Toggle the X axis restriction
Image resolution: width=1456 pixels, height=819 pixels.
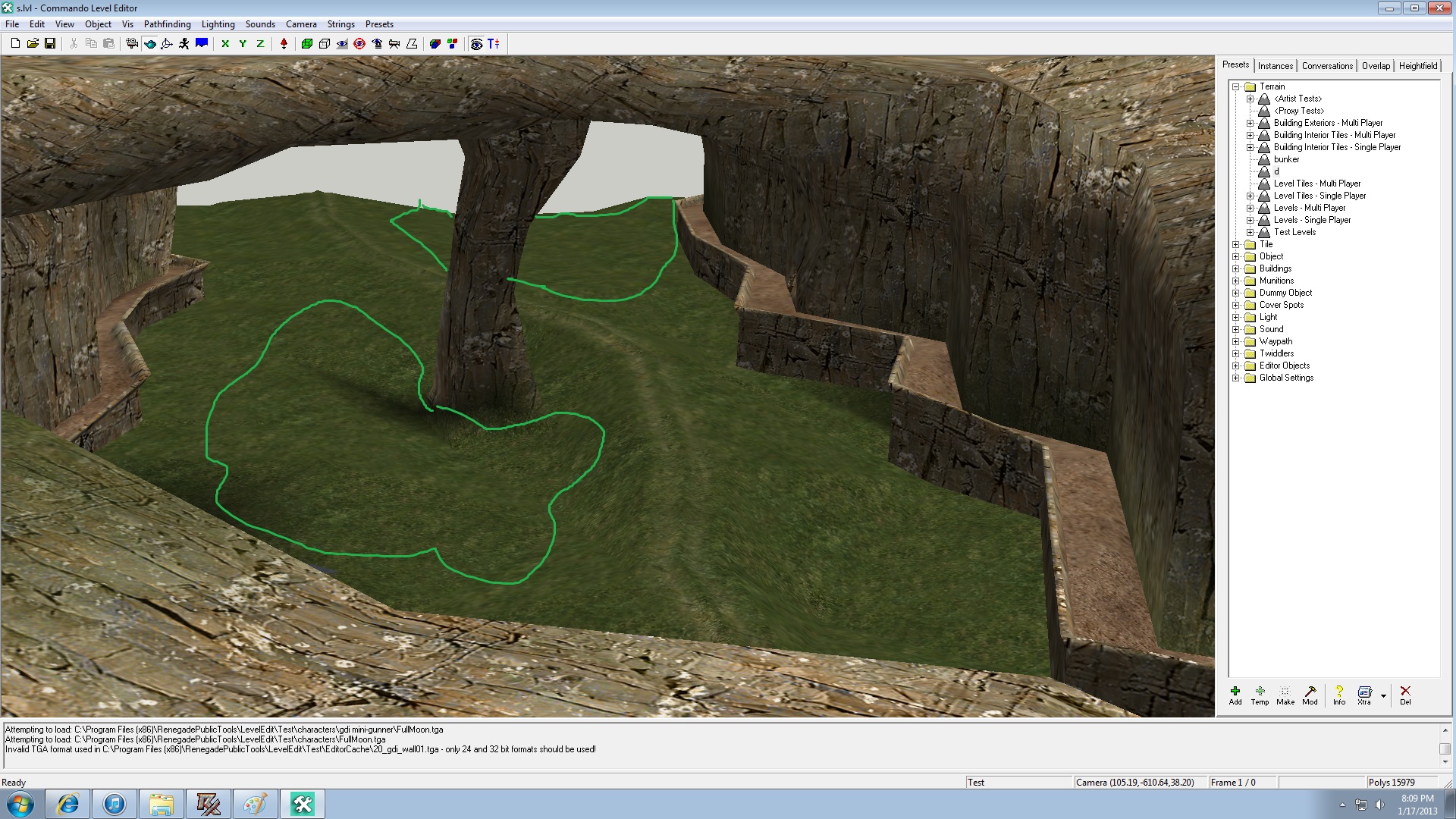225,44
